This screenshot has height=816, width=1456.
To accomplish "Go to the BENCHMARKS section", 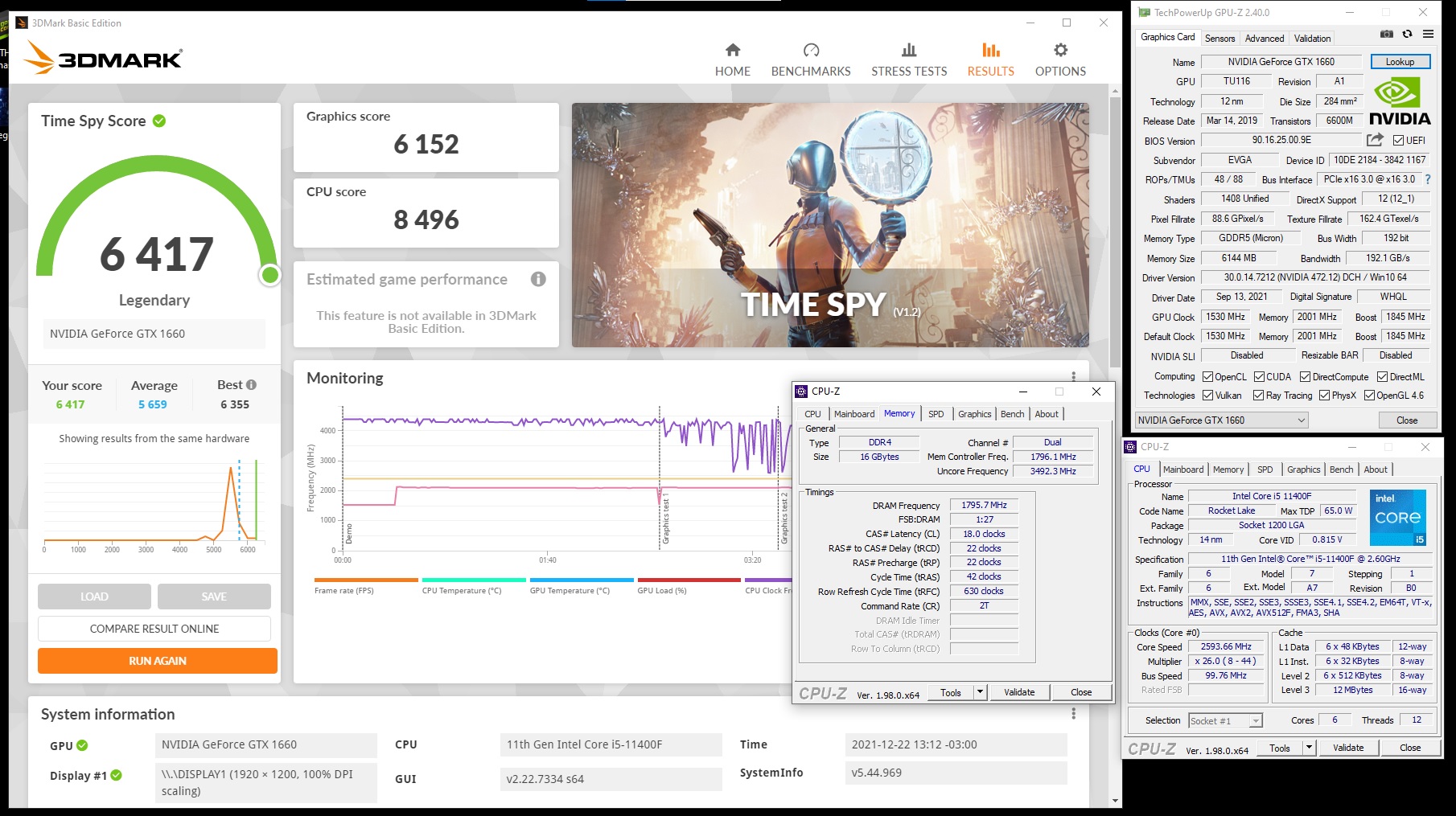I will [x=811, y=60].
